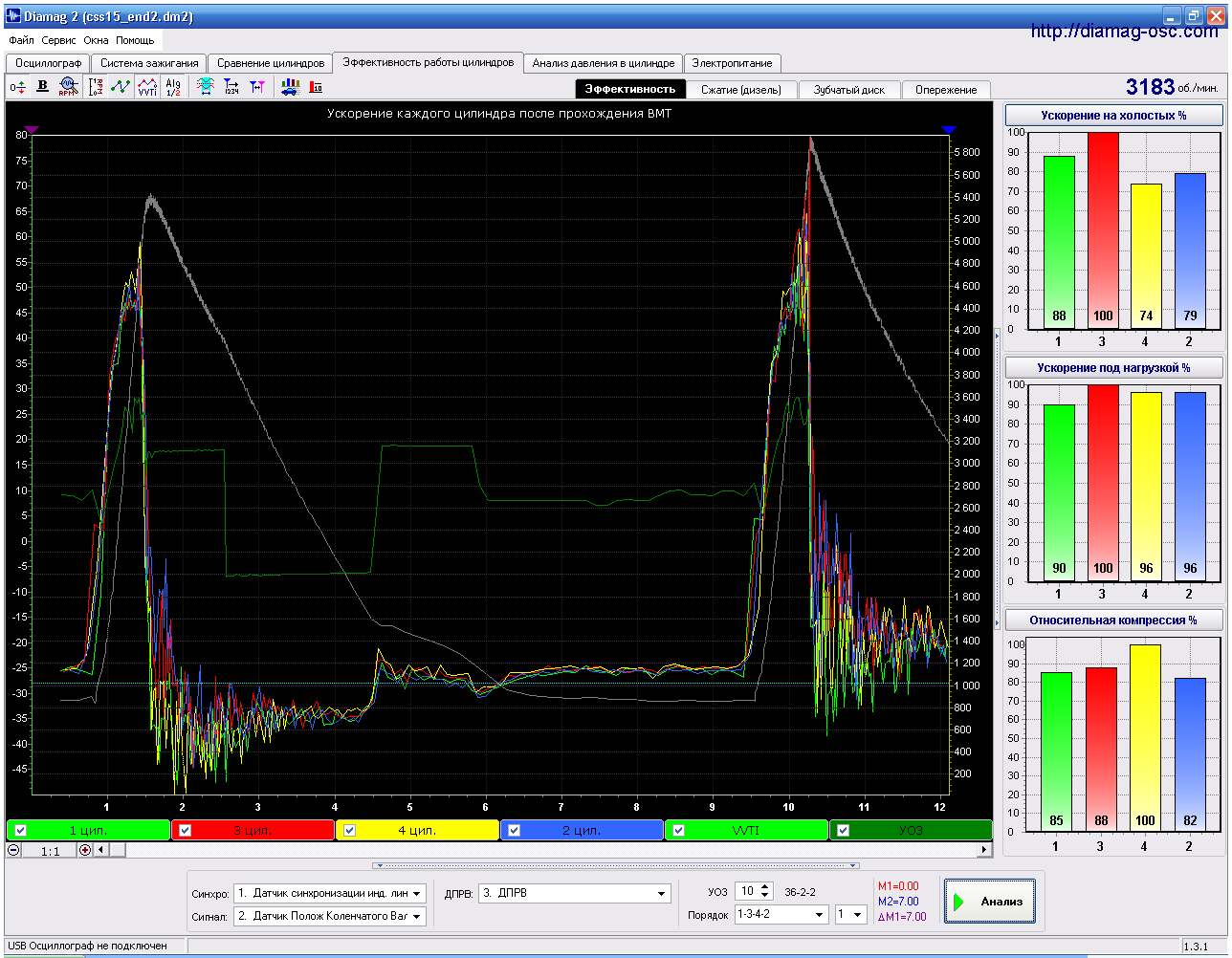Viewport: 1232px width, 958px height.
Task: Switch to the Сравнение цилиндров tab
Action: (271, 63)
